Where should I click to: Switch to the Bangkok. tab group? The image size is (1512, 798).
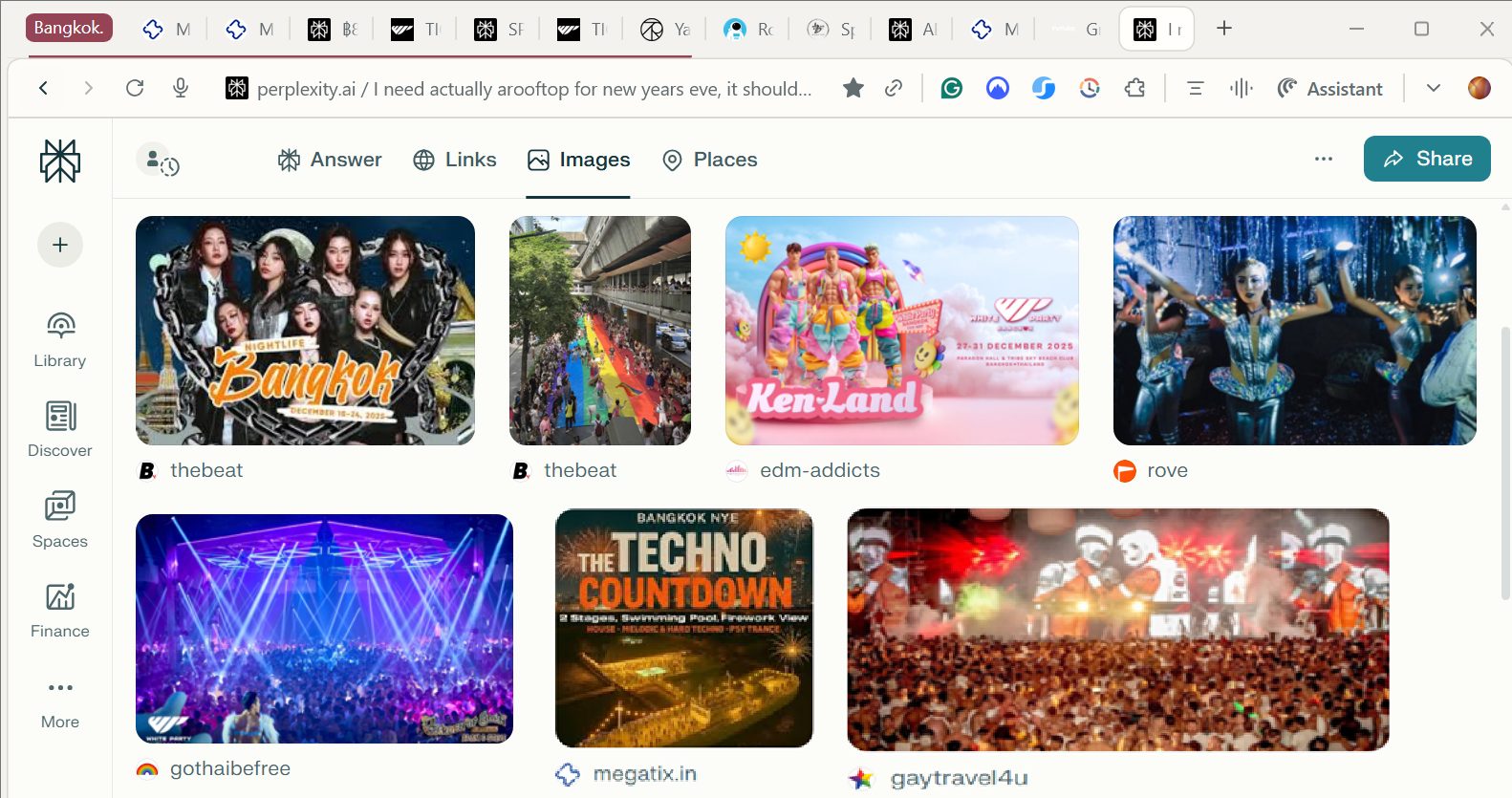click(69, 28)
